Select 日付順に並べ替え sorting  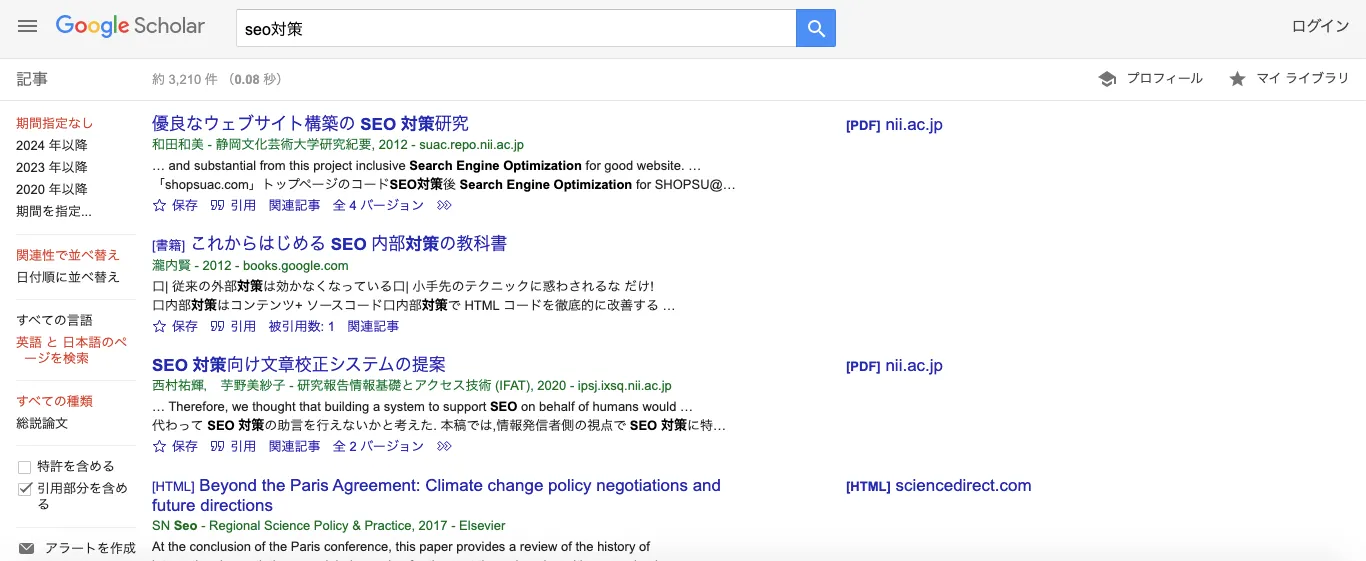tap(68, 277)
